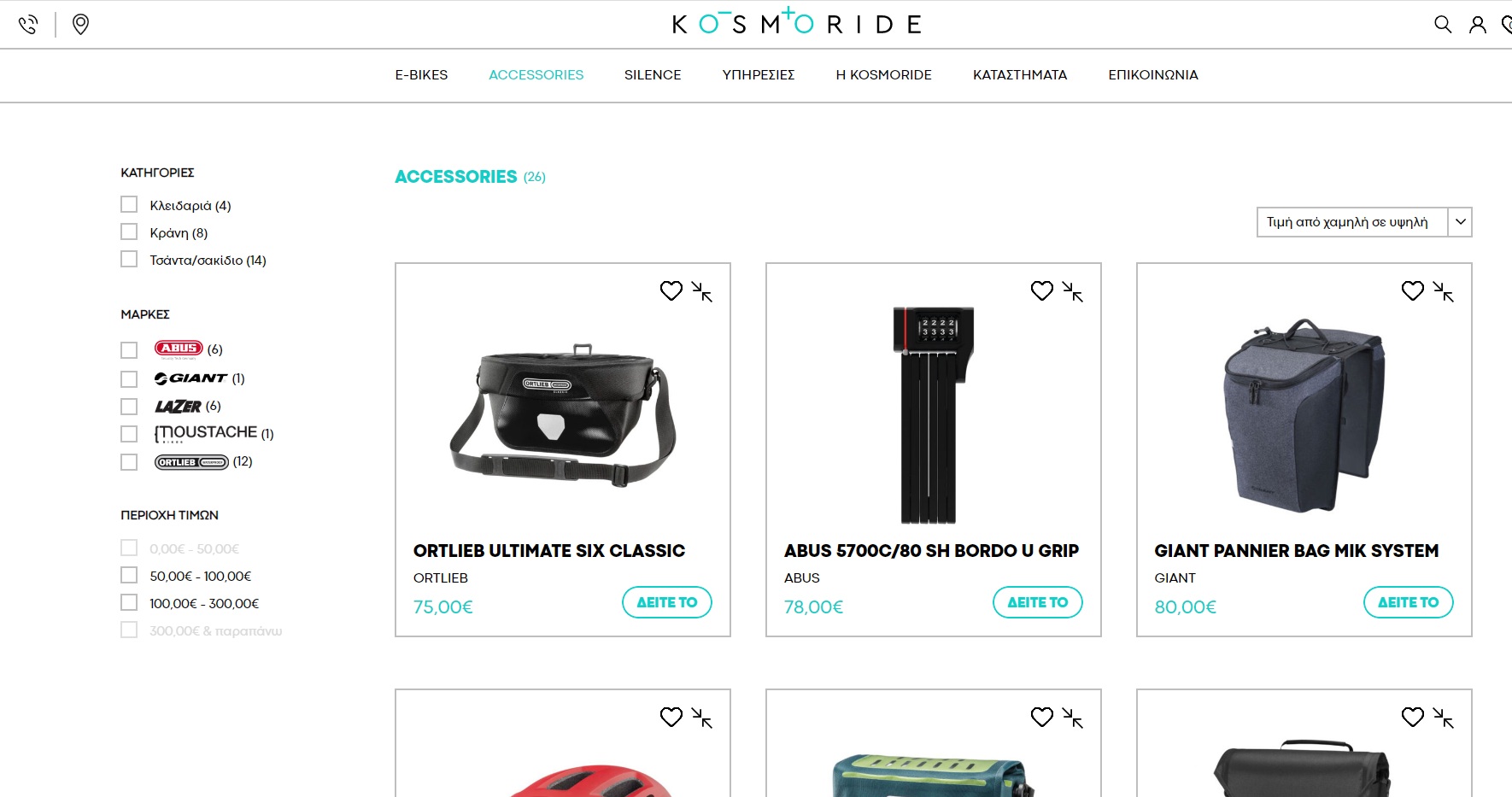This screenshot has height=797, width=1512.
Task: Check the Κλειδαριά category filter
Action: pos(129,204)
